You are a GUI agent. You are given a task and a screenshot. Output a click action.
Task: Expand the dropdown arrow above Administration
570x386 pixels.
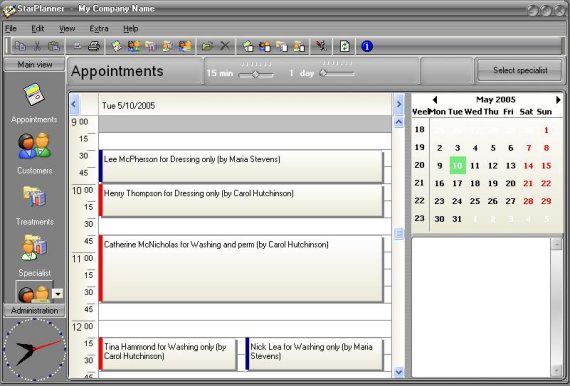pos(58,293)
